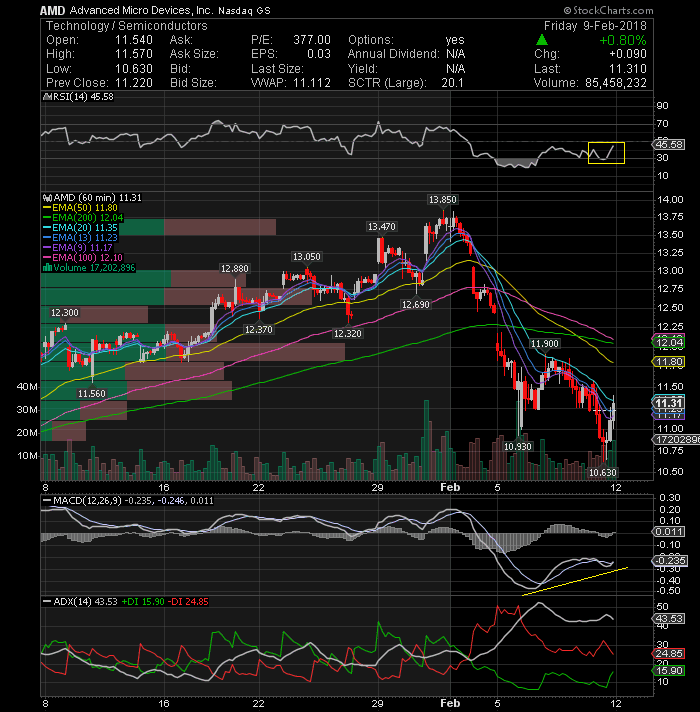Image resolution: width=700 pixels, height=712 pixels.
Task: Click the EMA(9) 11.17 legend entry
Action: (x=78, y=247)
